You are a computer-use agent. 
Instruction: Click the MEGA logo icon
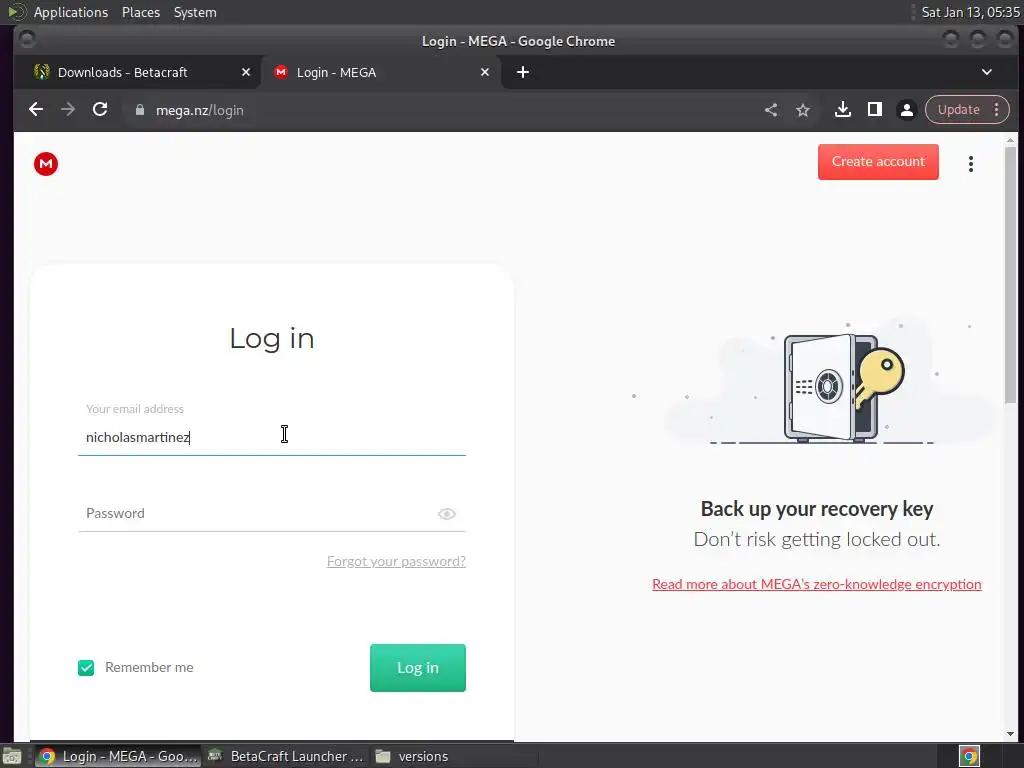click(x=46, y=163)
